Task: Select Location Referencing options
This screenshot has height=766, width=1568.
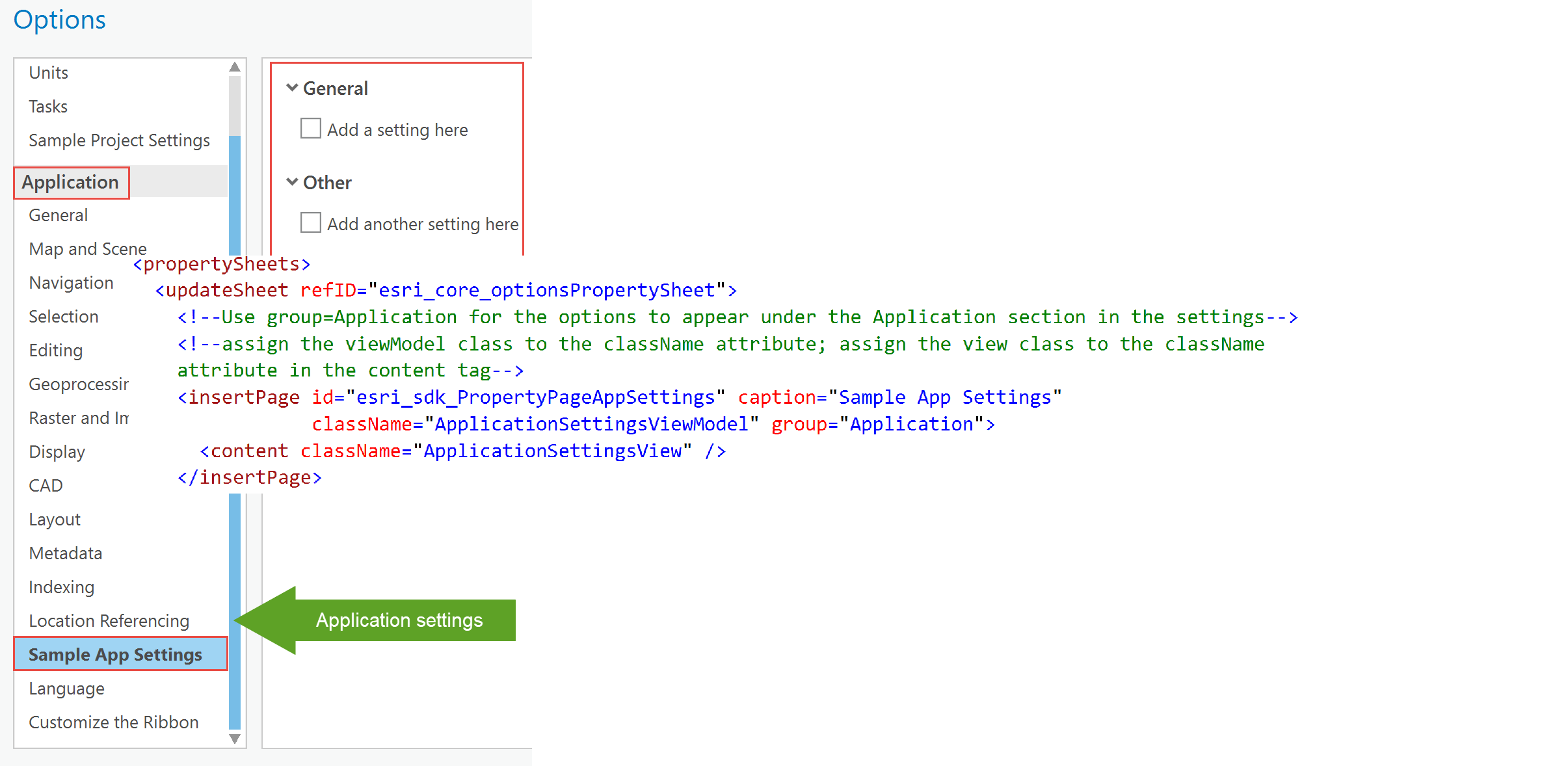Action: coord(109,620)
